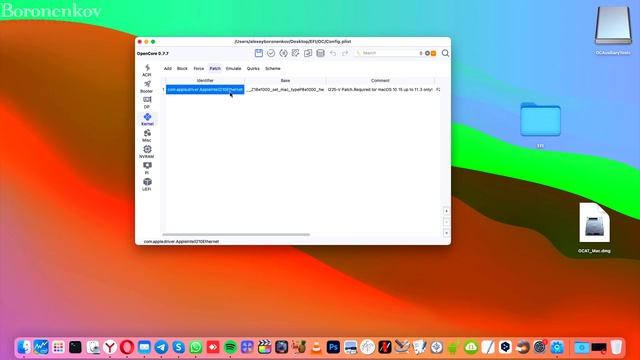Open Telegram from the dock
Screen dimensions: 640x360
point(161,347)
